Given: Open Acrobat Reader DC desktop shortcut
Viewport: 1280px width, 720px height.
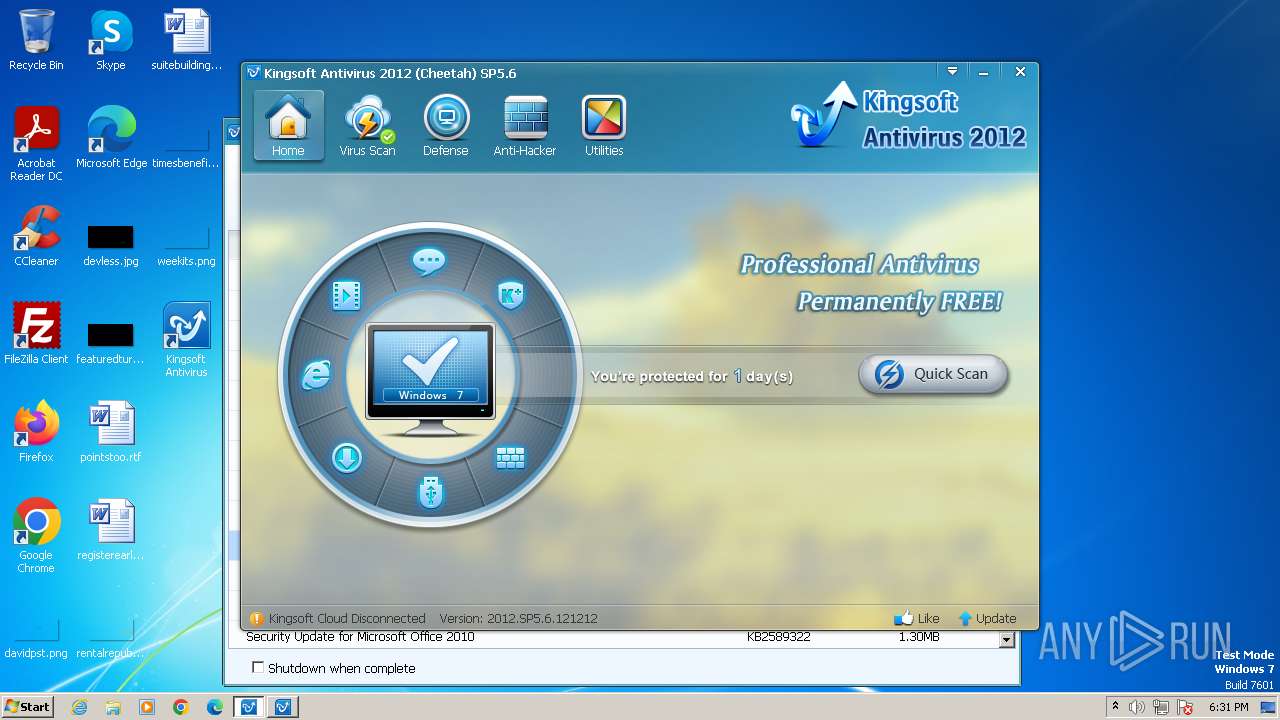Looking at the screenshot, I should tap(36, 145).
